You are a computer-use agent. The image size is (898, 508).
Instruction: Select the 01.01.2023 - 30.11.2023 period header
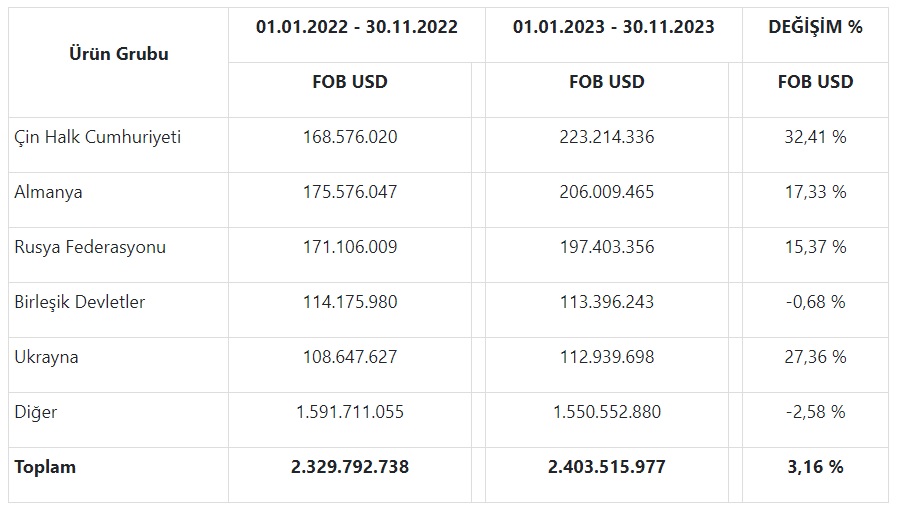tap(613, 27)
